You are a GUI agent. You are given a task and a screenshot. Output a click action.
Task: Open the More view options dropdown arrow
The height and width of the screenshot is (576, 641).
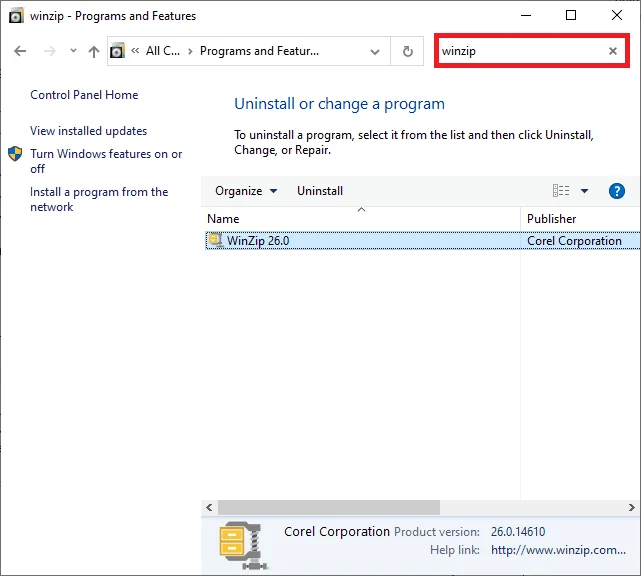(584, 191)
